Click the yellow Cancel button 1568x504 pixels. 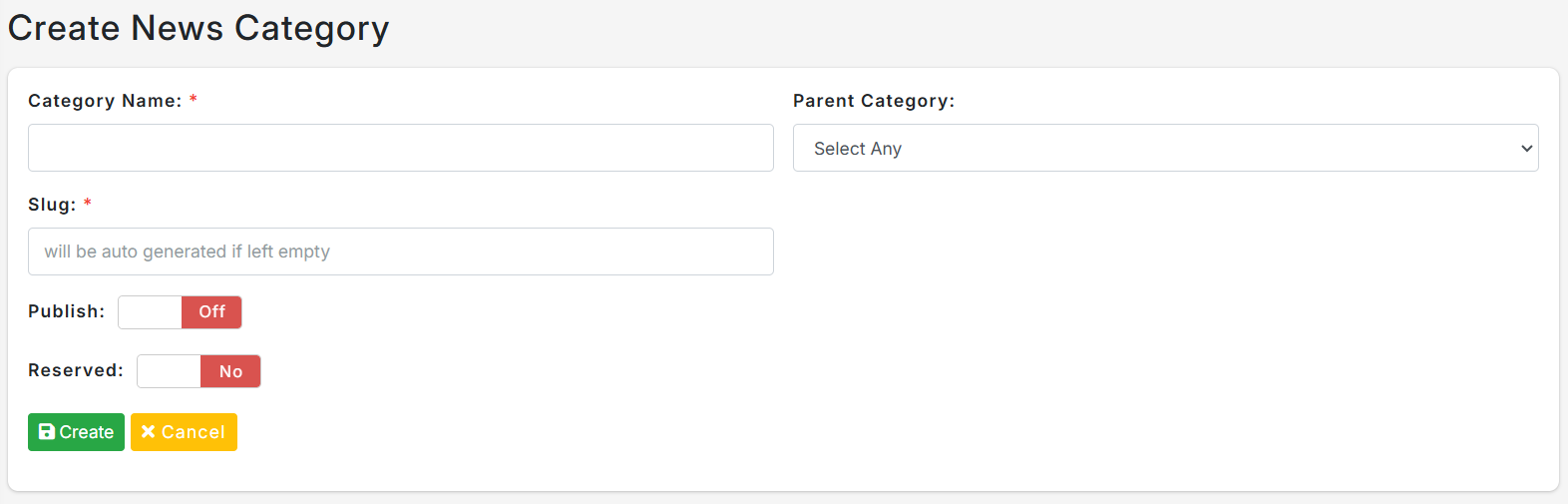(x=184, y=432)
